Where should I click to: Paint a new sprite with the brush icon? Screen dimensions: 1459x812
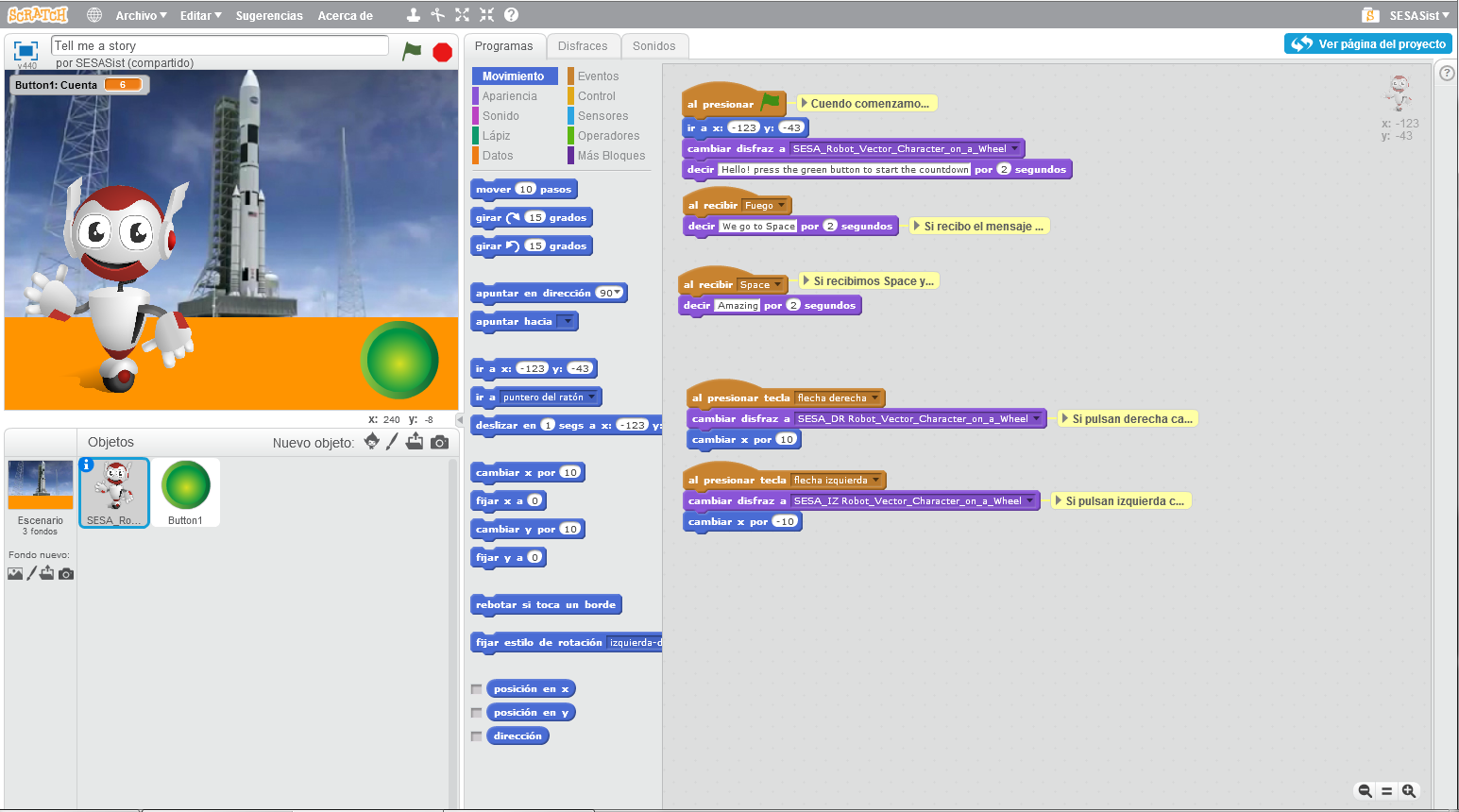(393, 441)
